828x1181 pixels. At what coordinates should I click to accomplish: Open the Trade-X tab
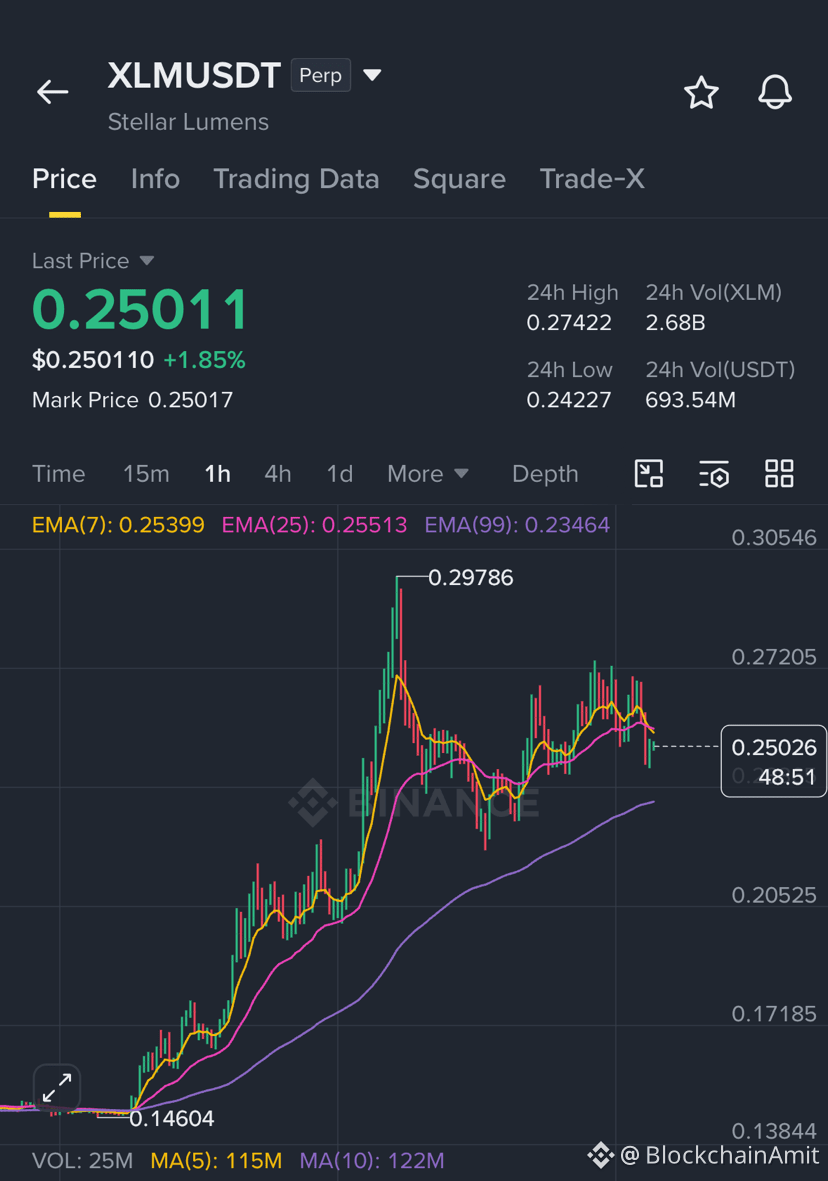(592, 179)
